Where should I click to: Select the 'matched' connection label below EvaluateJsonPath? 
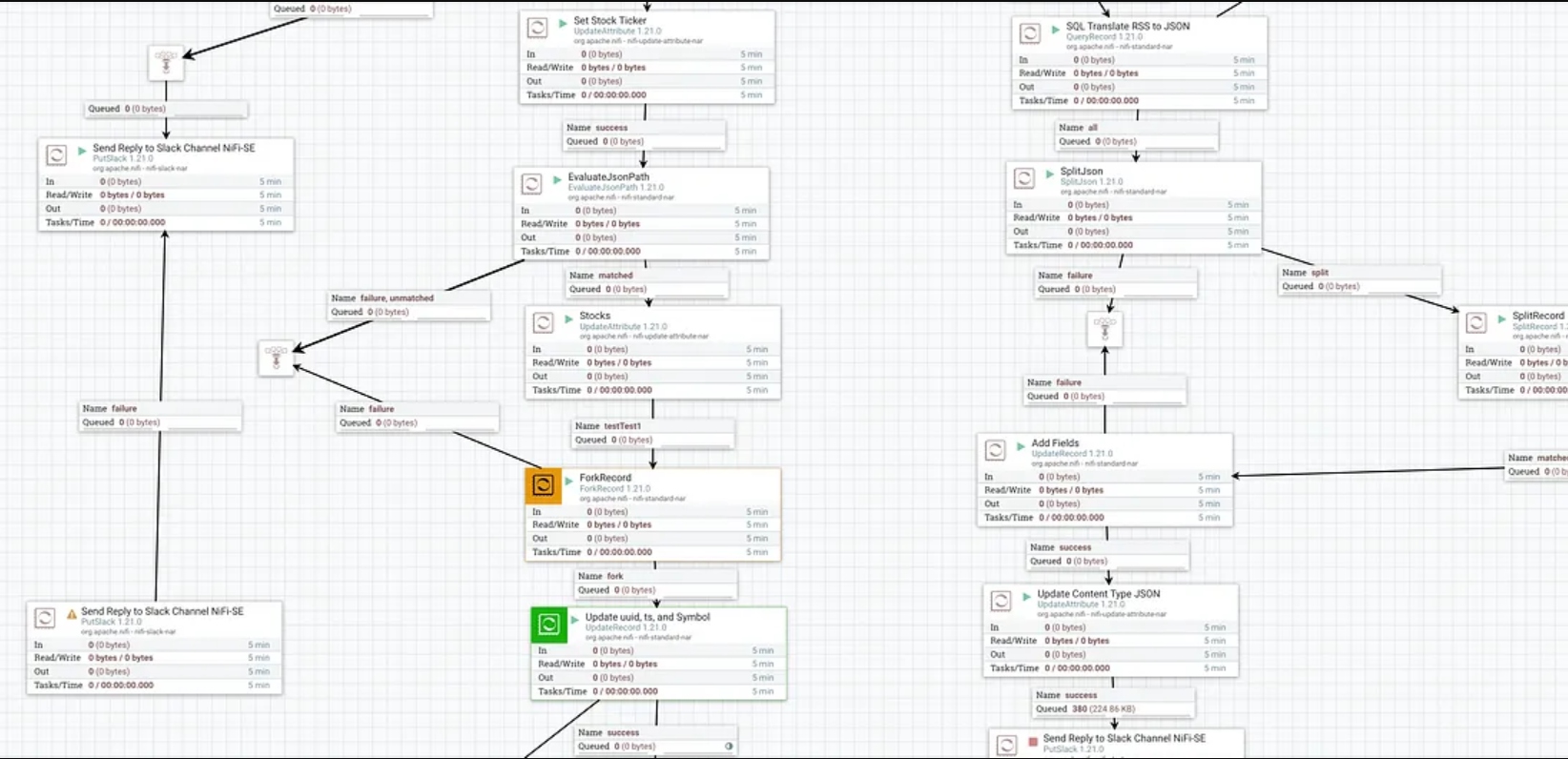pyautogui.click(x=648, y=282)
